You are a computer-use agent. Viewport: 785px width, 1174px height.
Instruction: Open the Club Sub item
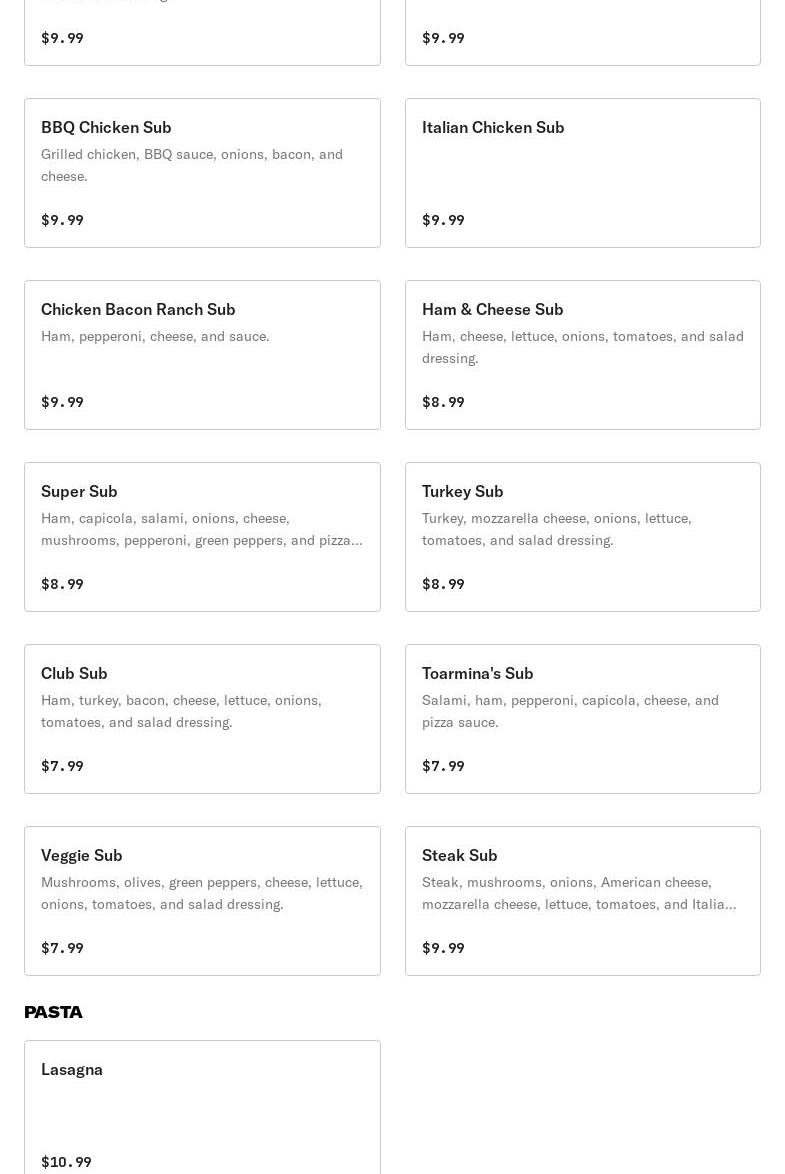point(202,719)
